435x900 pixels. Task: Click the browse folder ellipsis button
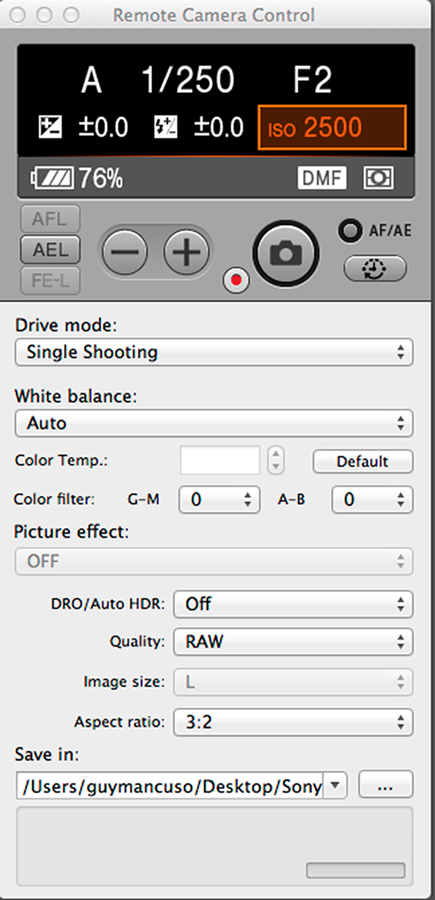[x=386, y=785]
